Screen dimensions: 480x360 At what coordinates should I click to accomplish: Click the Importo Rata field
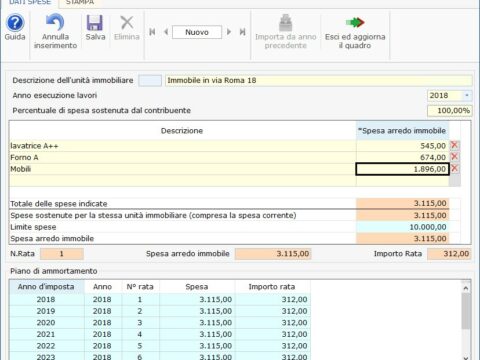tap(449, 254)
